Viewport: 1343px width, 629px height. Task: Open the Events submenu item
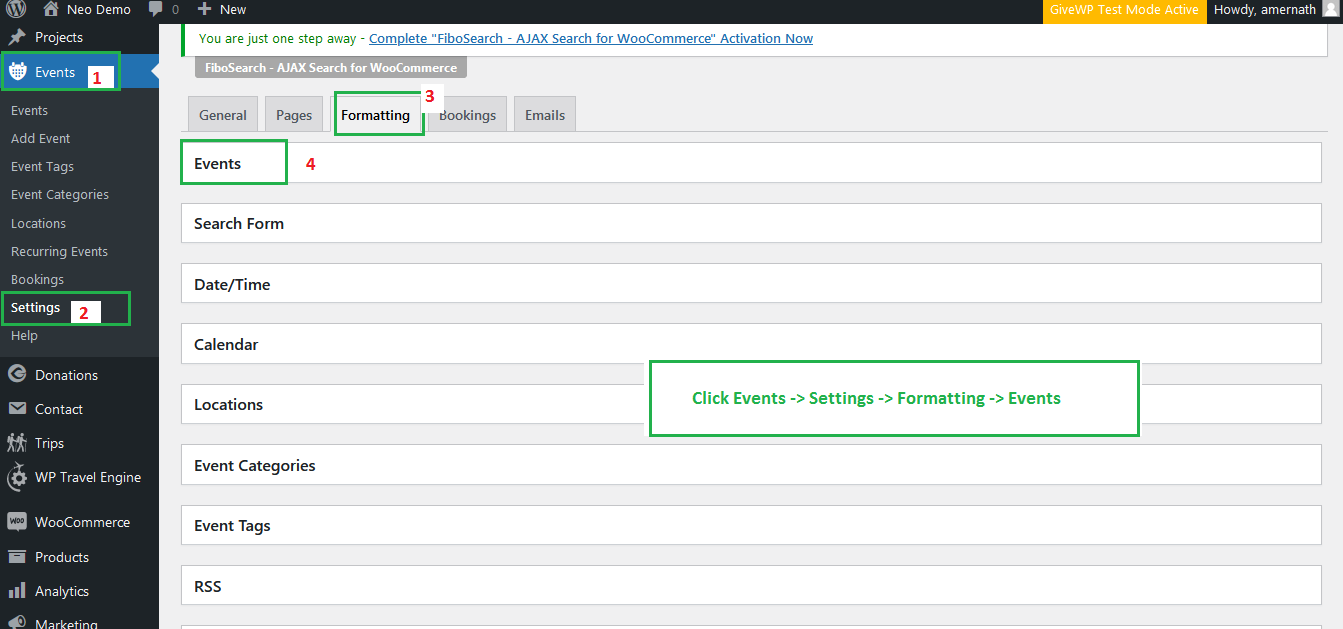pos(29,110)
